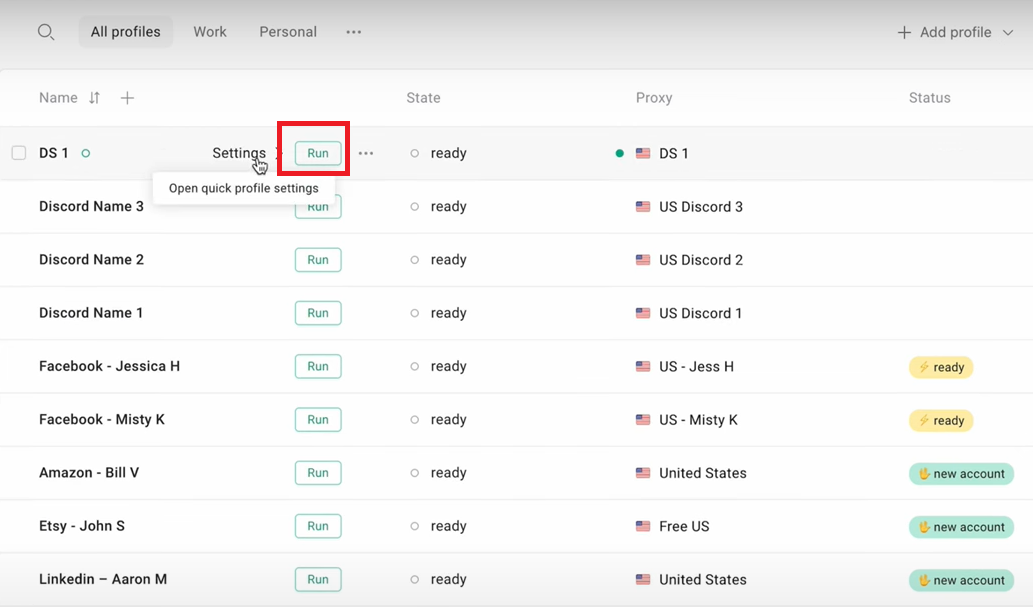Switch to the Work tab
This screenshot has height=607, width=1033.
click(x=209, y=32)
